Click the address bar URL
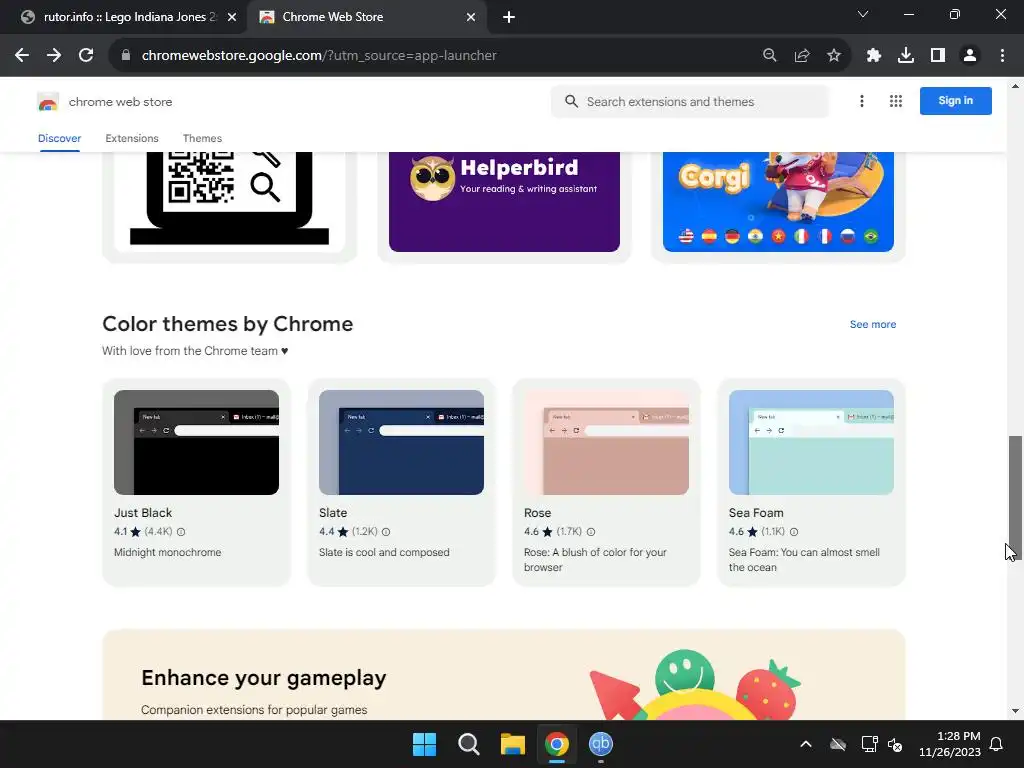 tap(319, 56)
